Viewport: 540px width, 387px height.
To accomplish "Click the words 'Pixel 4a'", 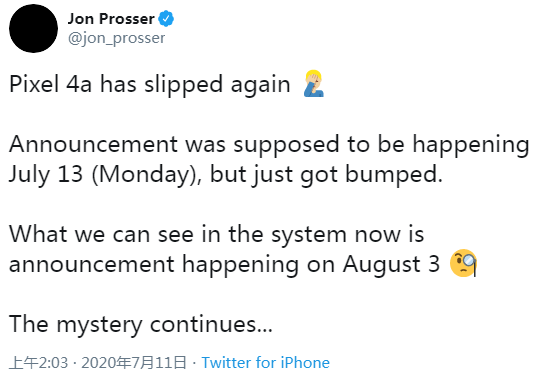I will tap(51, 84).
